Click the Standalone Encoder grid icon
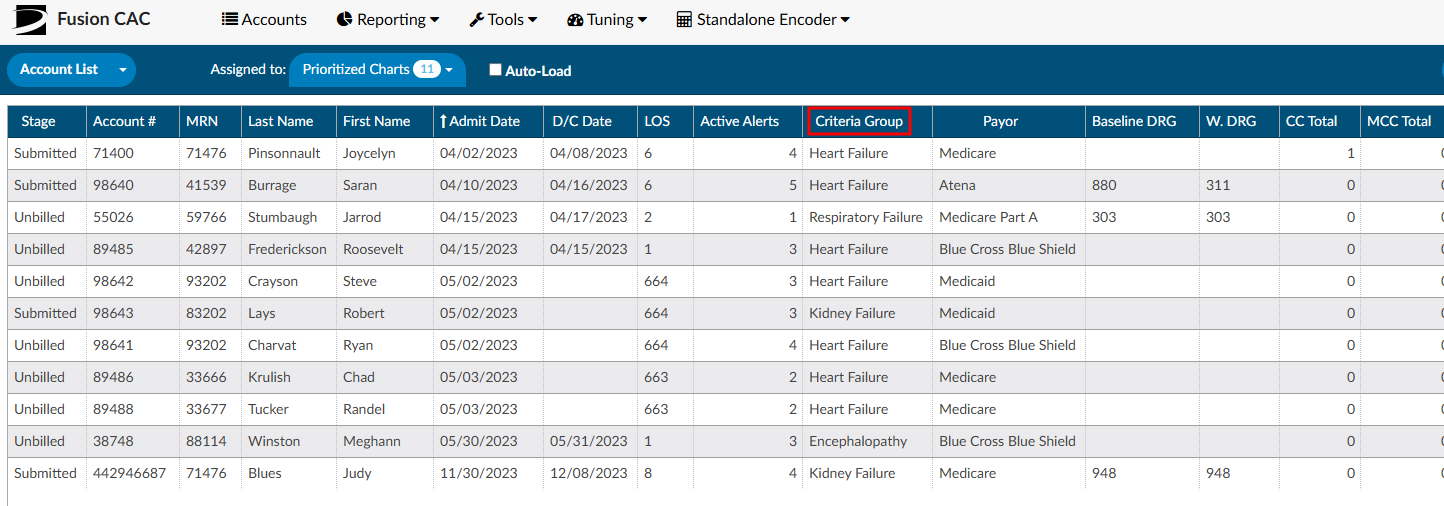Image resolution: width=1444 pixels, height=506 pixels. click(684, 19)
